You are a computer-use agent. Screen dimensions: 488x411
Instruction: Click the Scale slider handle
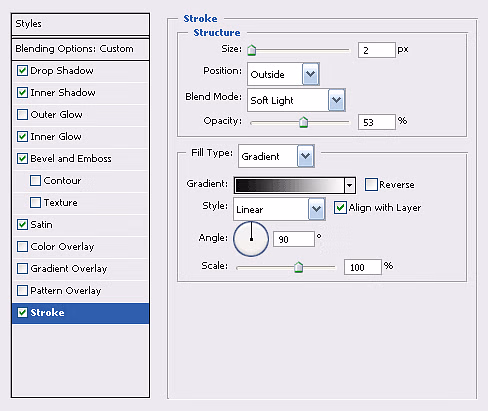coord(298,267)
